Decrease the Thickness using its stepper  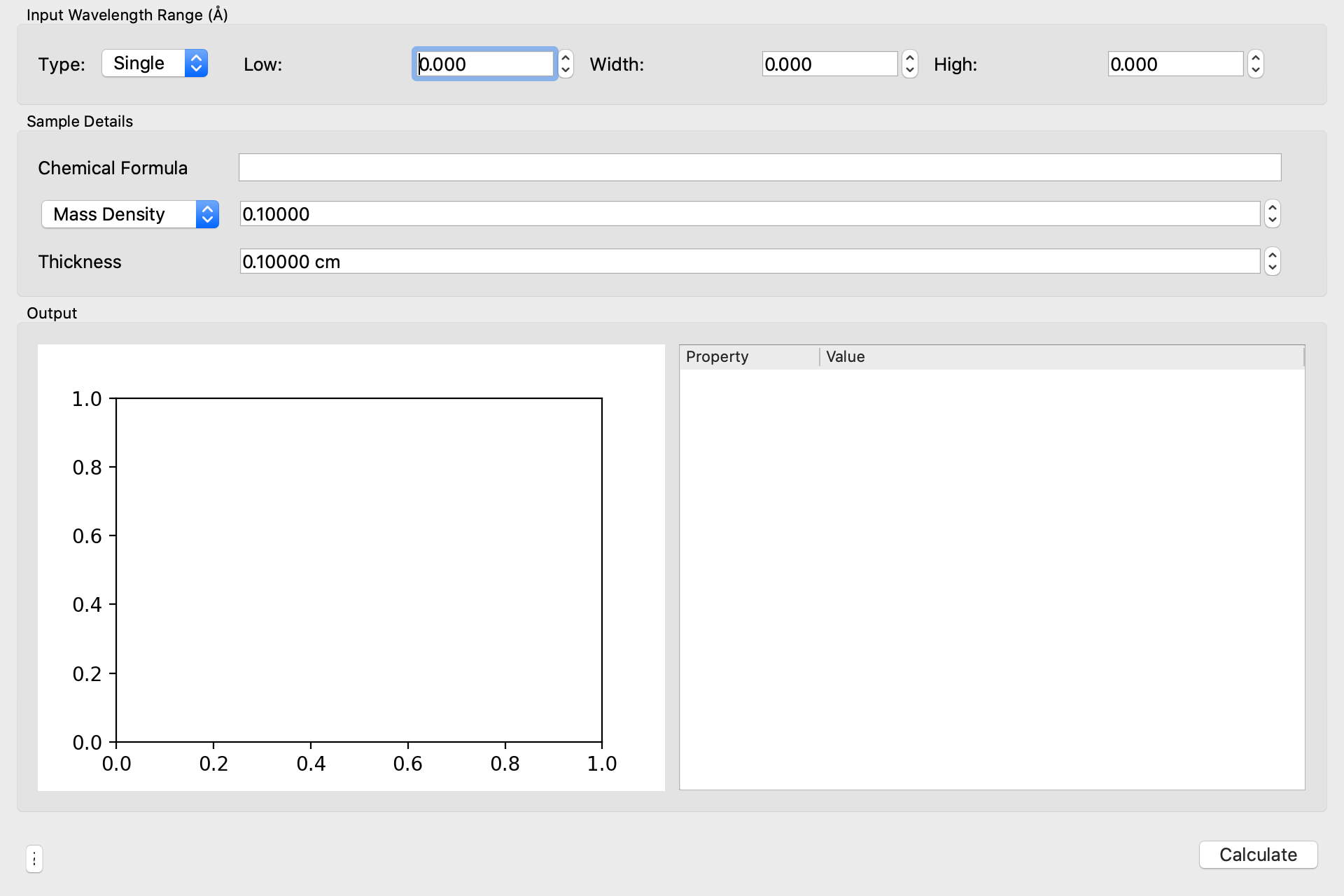coord(1272,267)
